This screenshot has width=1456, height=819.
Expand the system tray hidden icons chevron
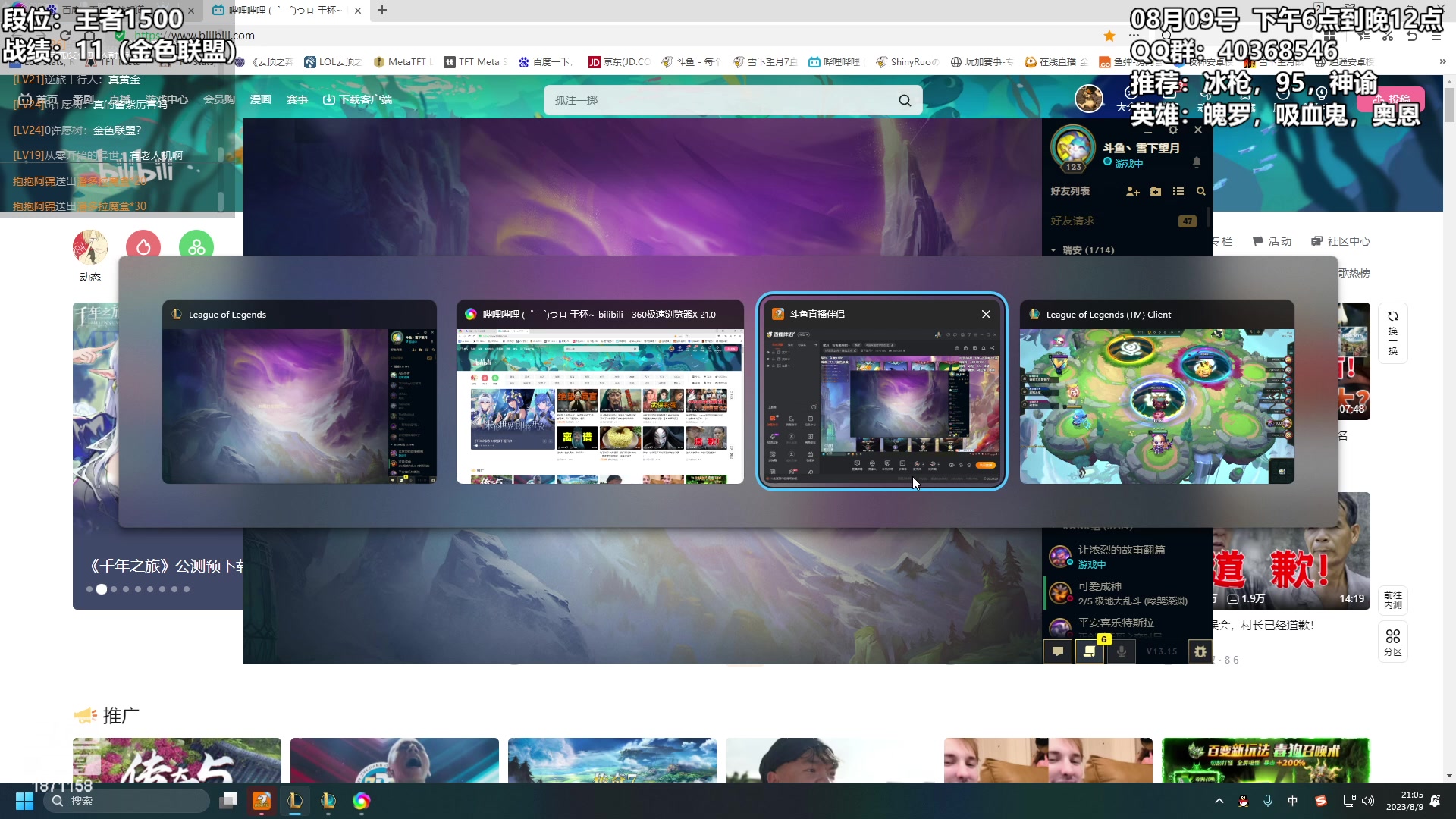point(1219,801)
